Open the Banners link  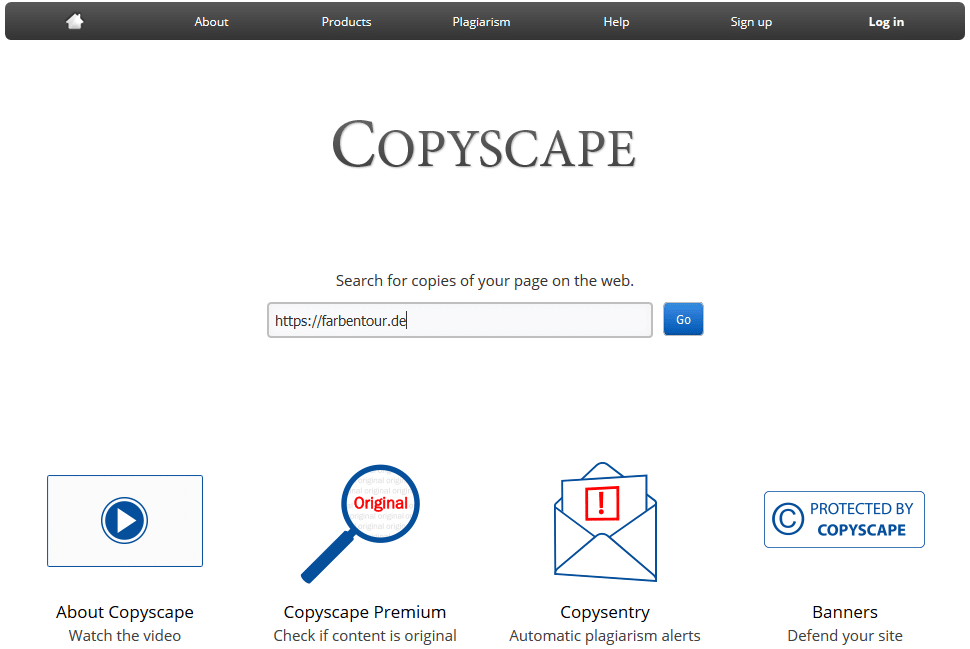(845, 612)
